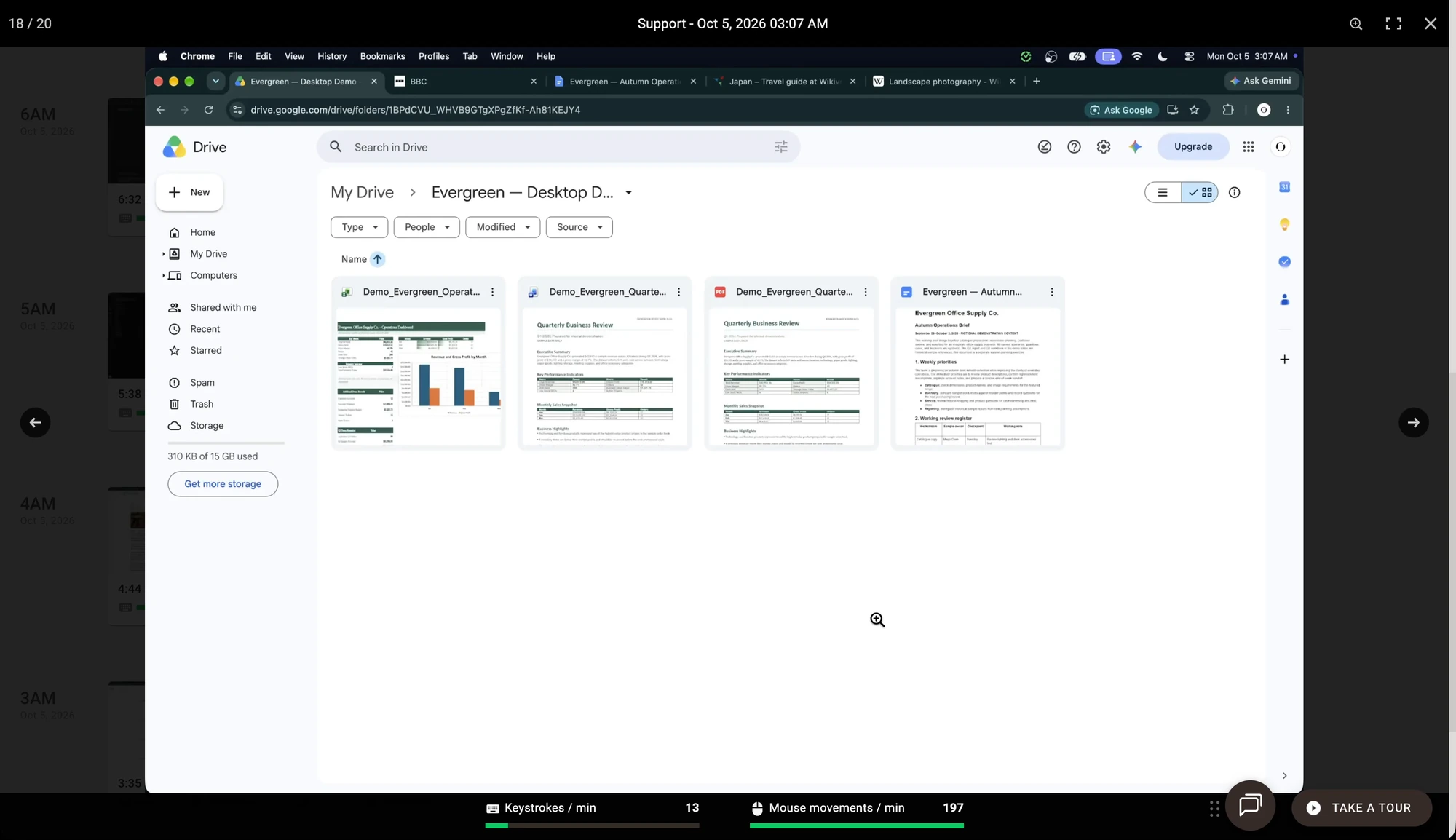This screenshot has height=840, width=1456.
Task: Open the Google apps grid
Action: (1249, 147)
